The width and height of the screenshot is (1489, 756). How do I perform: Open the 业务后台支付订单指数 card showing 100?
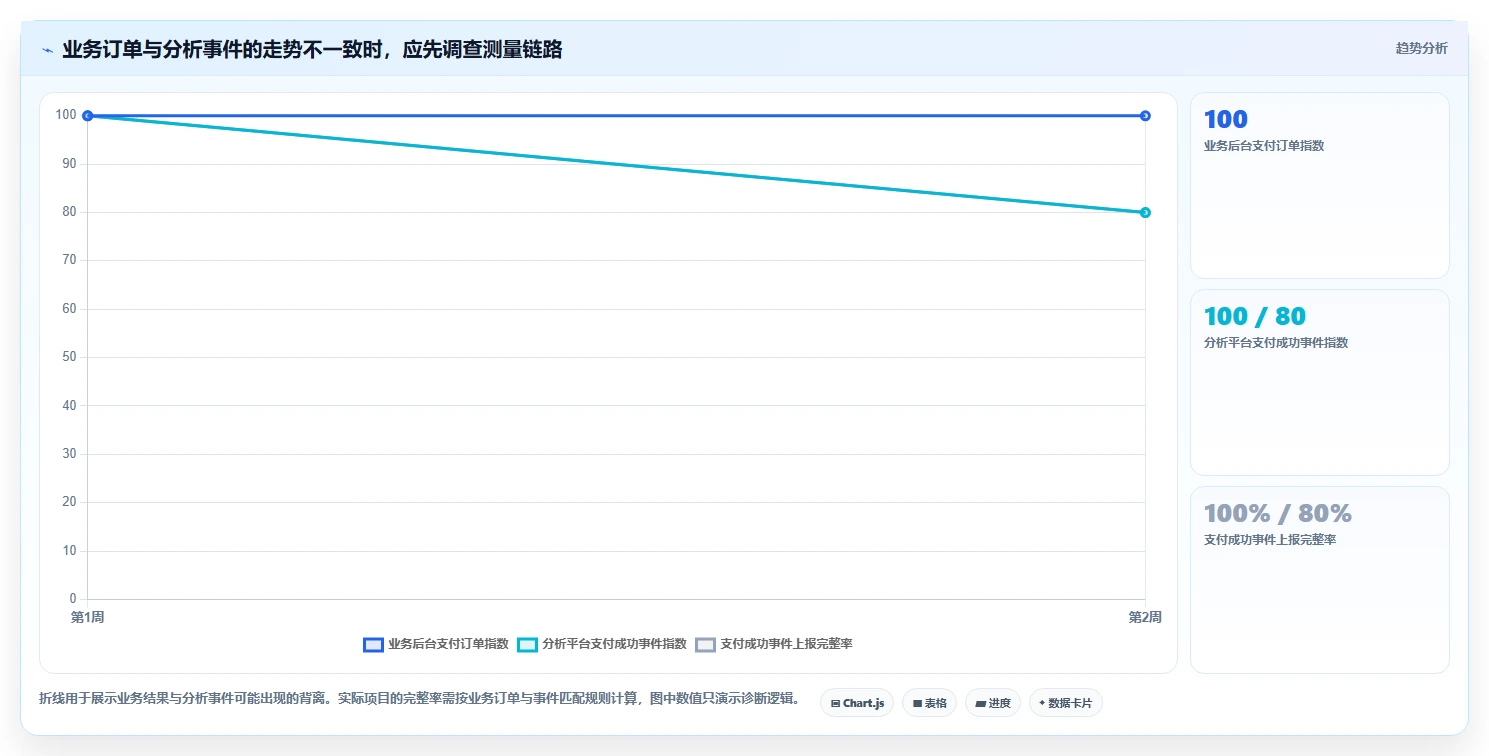point(1319,185)
